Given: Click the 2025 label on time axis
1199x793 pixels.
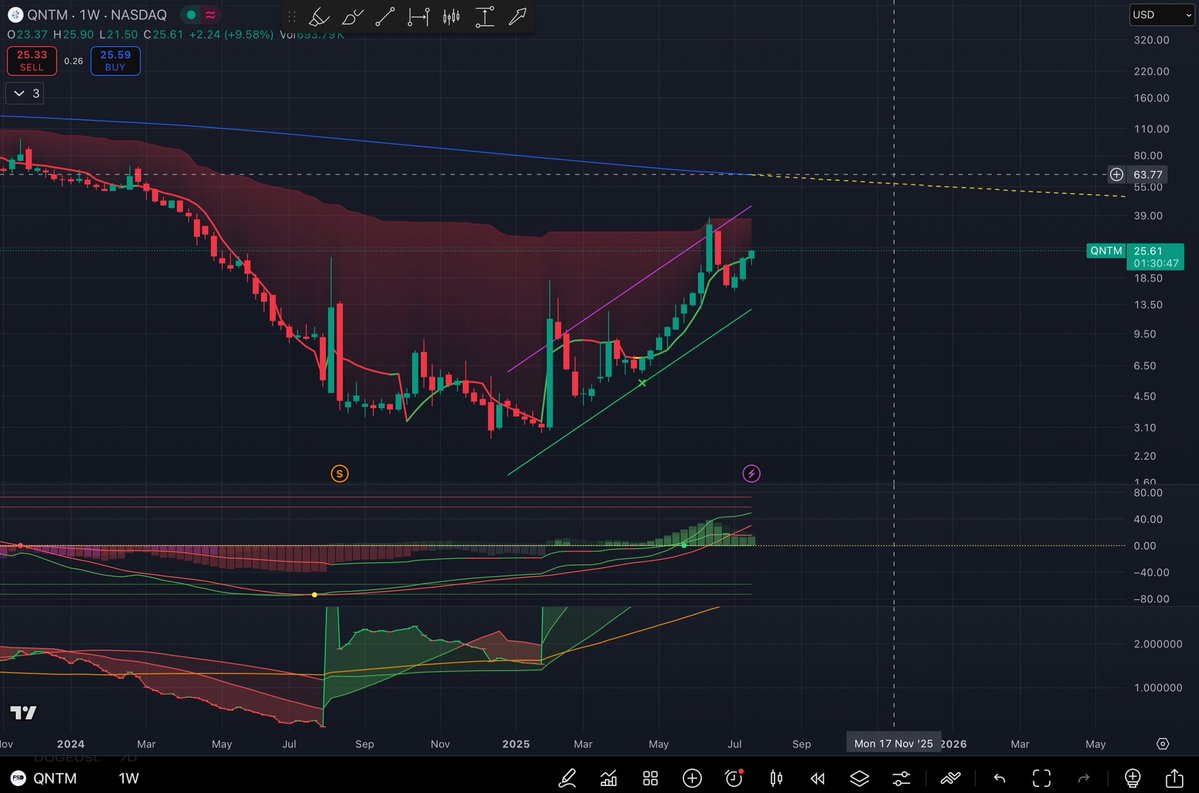Looking at the screenshot, I should (516, 744).
